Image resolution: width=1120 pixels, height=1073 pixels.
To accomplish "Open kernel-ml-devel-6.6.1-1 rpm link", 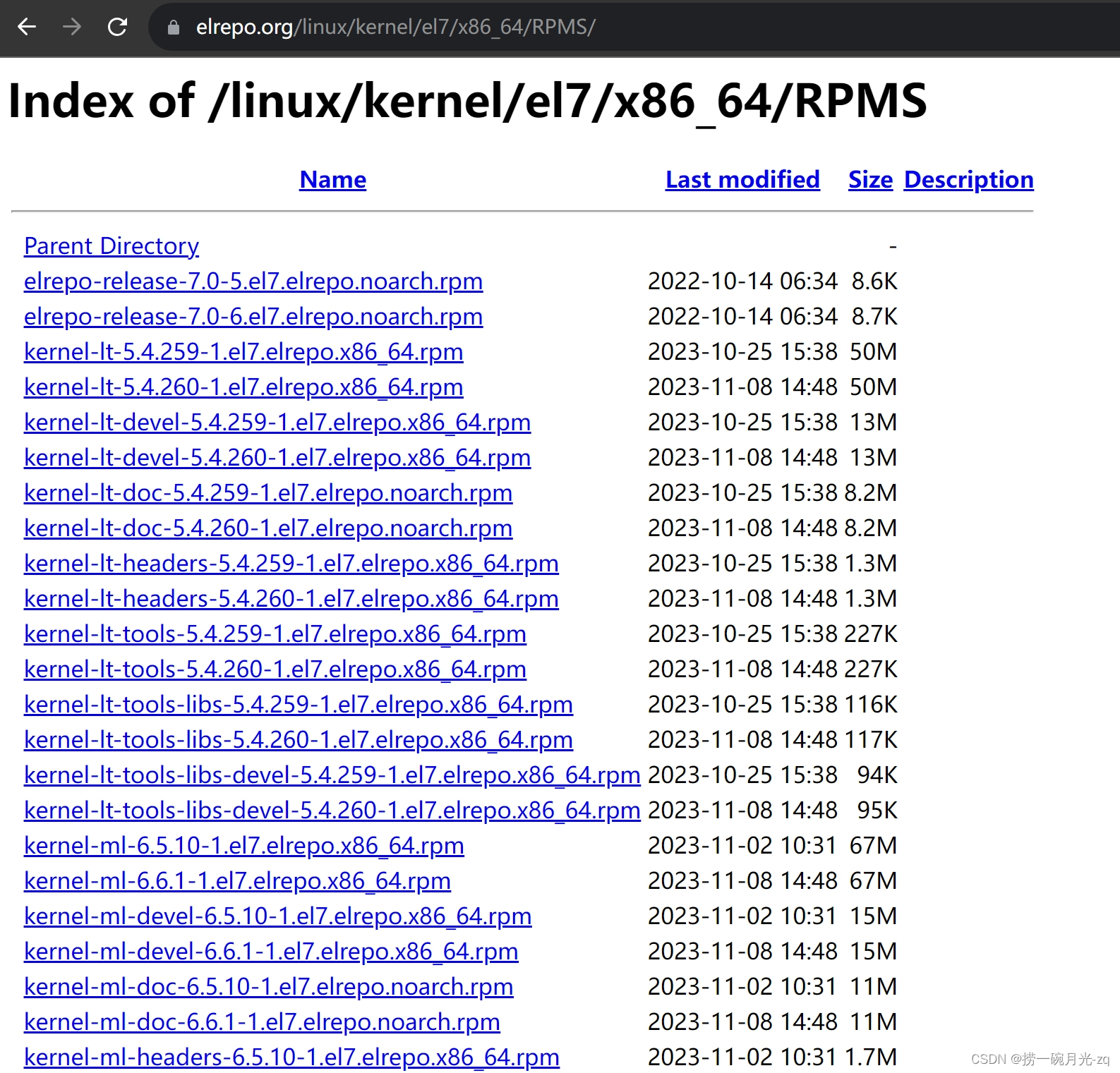I will tap(271, 952).
